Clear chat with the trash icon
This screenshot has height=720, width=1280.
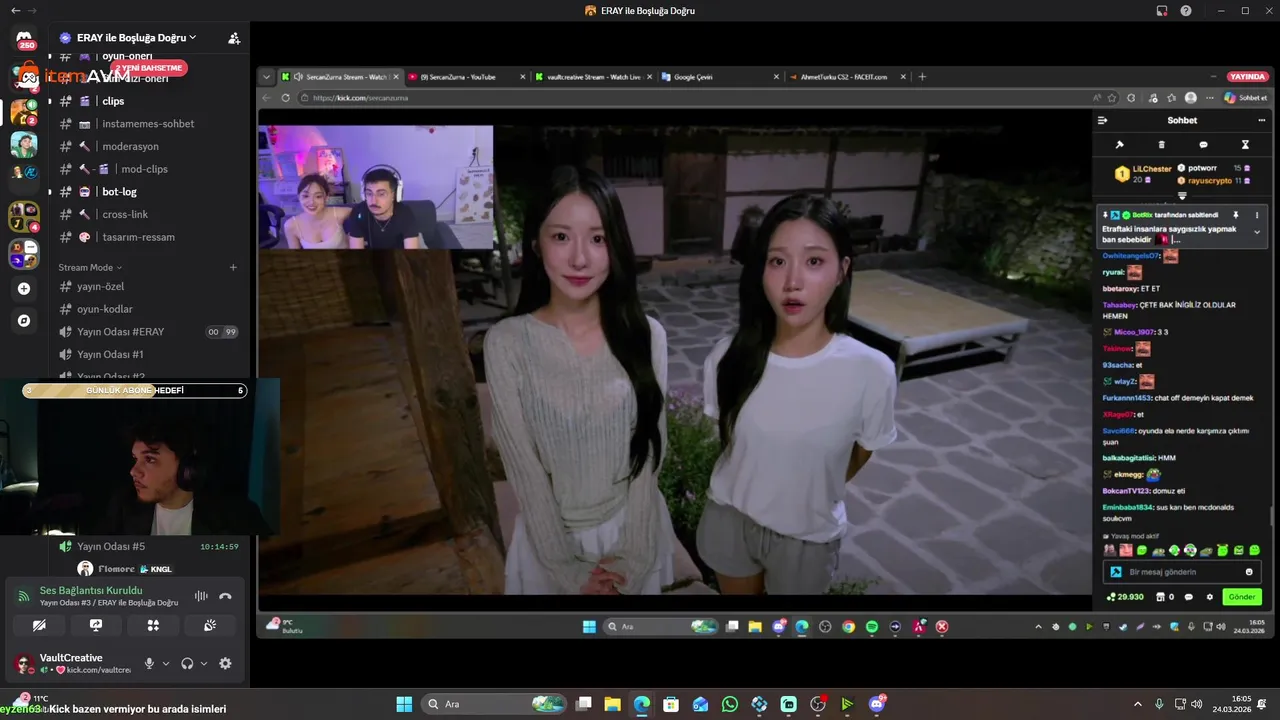[1161, 145]
